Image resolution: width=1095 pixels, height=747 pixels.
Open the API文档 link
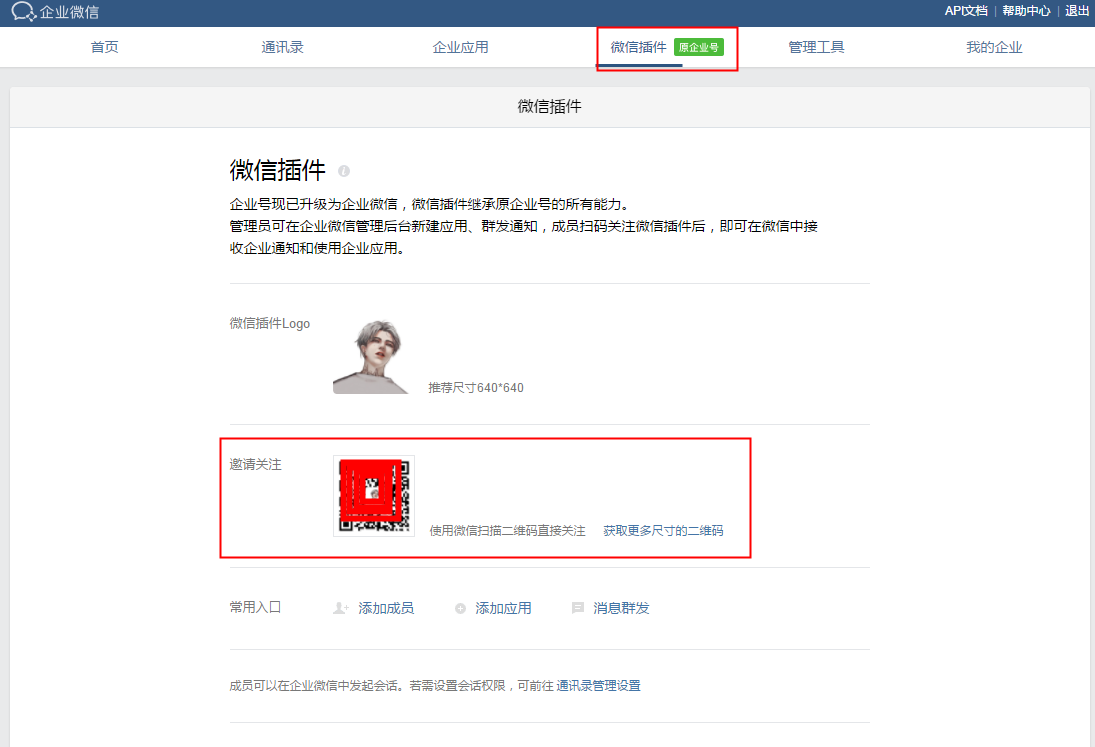[966, 11]
